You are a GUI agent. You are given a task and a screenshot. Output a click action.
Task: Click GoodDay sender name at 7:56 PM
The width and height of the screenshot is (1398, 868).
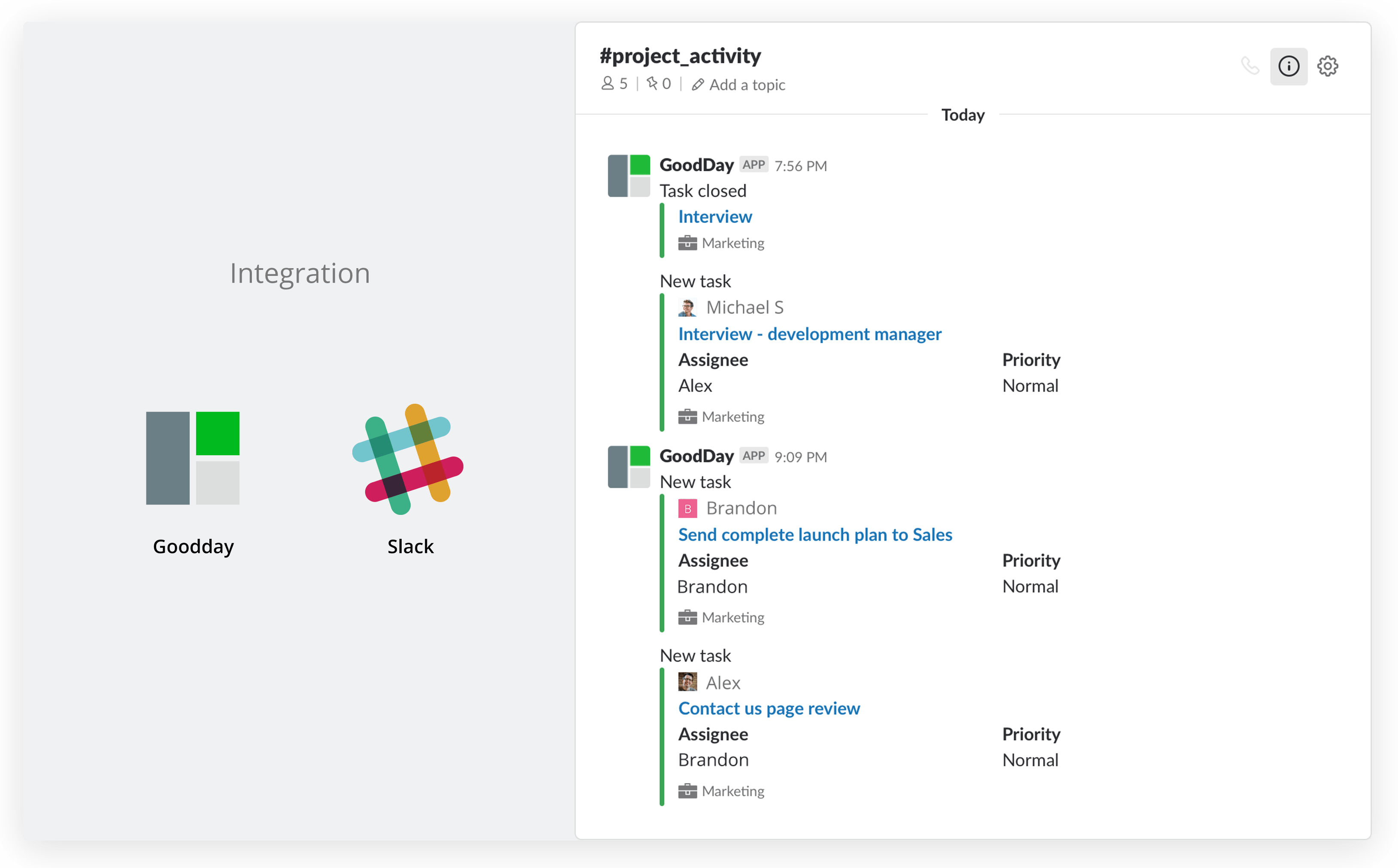click(696, 165)
